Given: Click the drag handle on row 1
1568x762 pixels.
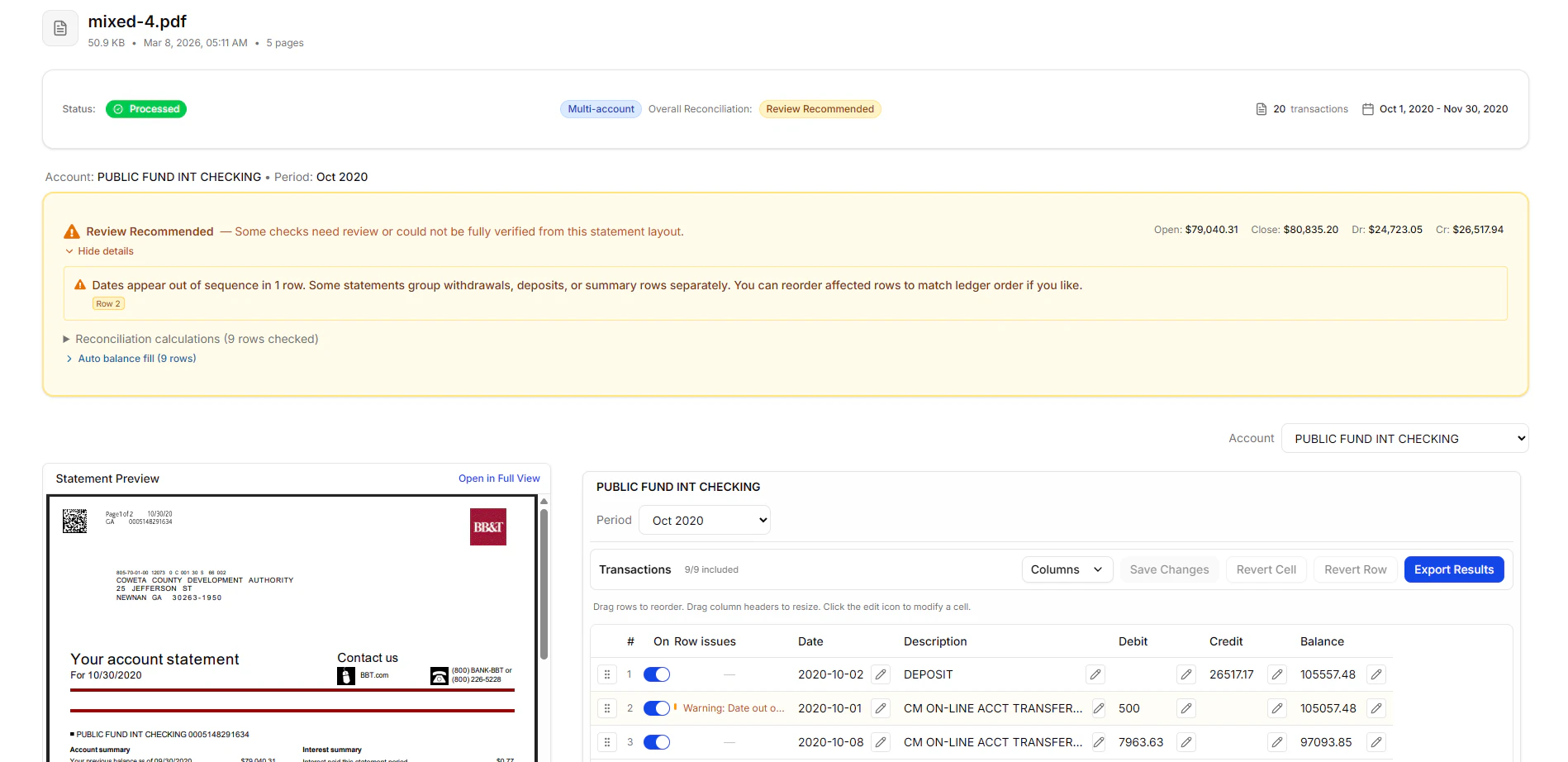Looking at the screenshot, I should [x=607, y=674].
